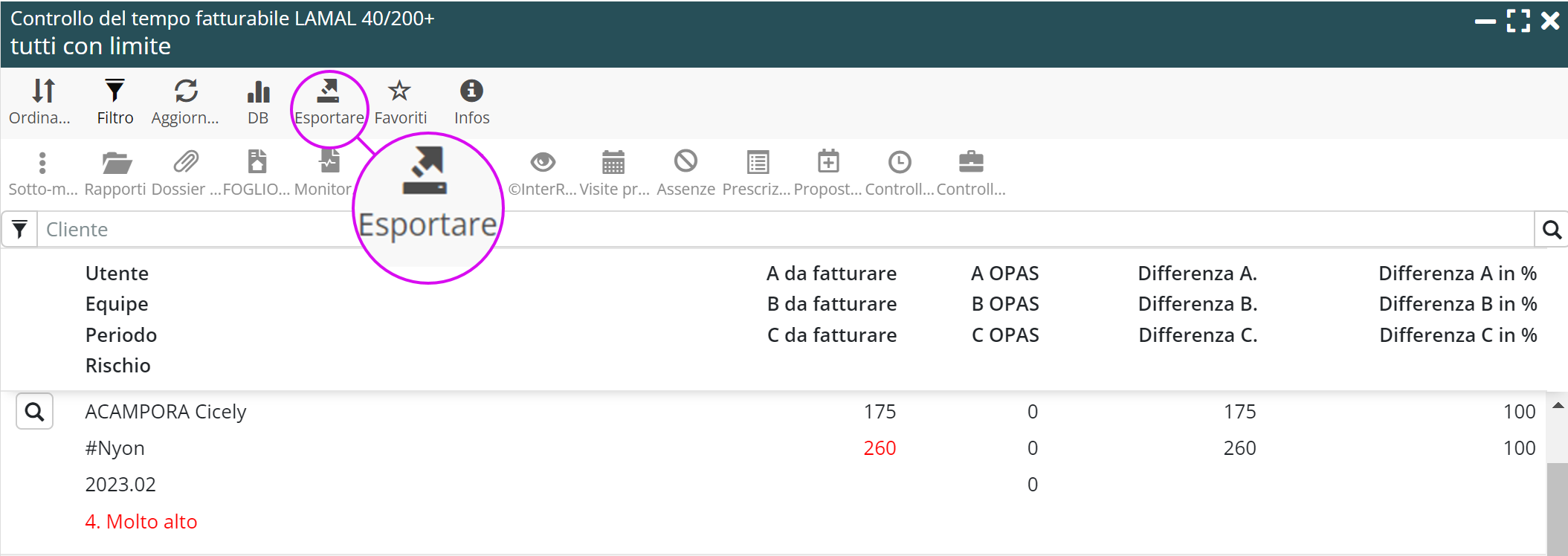Screen dimensions: 1568x556
Task: Click the funnel button beside Cliente field
Action: tap(20, 230)
